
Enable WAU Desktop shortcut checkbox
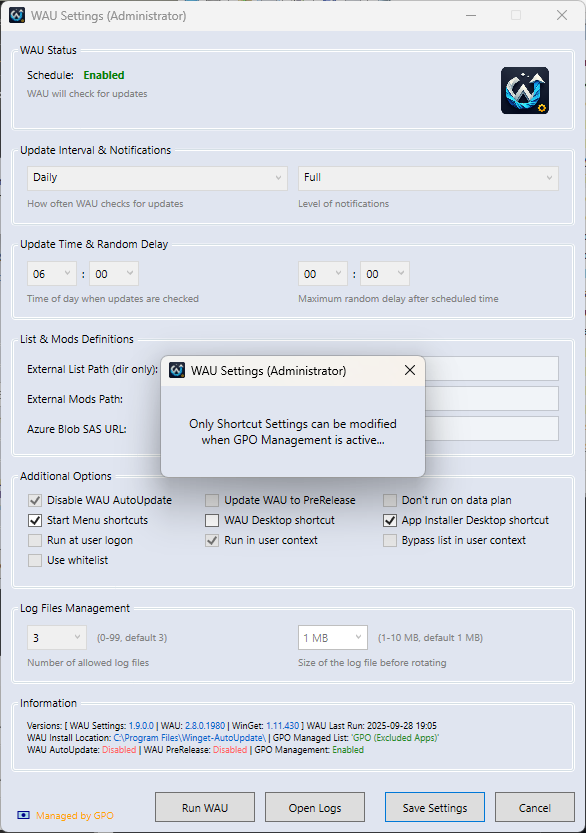click(x=212, y=521)
